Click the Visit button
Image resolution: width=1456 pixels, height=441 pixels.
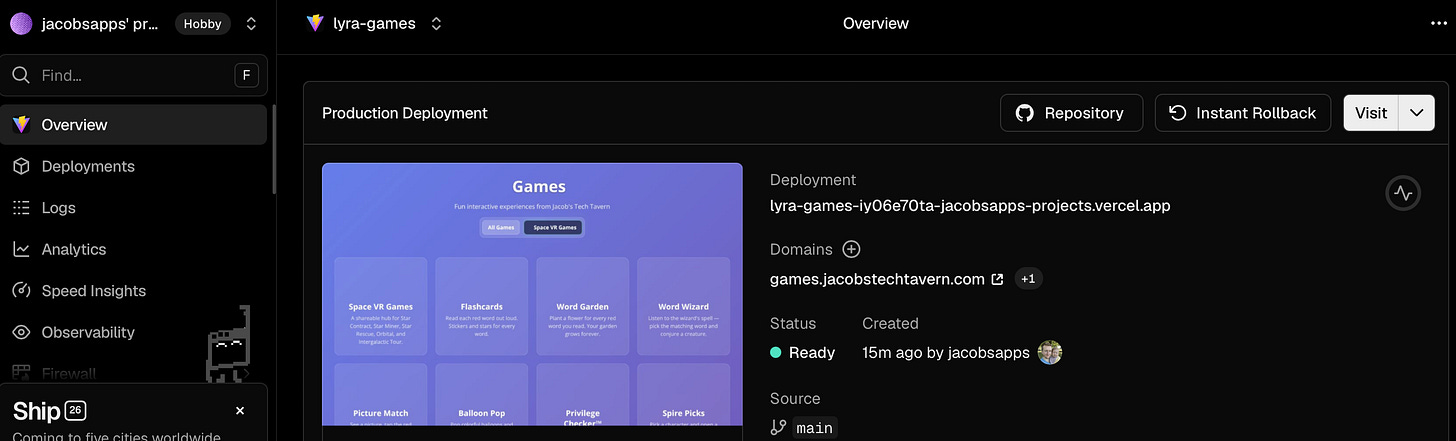pos(1371,113)
